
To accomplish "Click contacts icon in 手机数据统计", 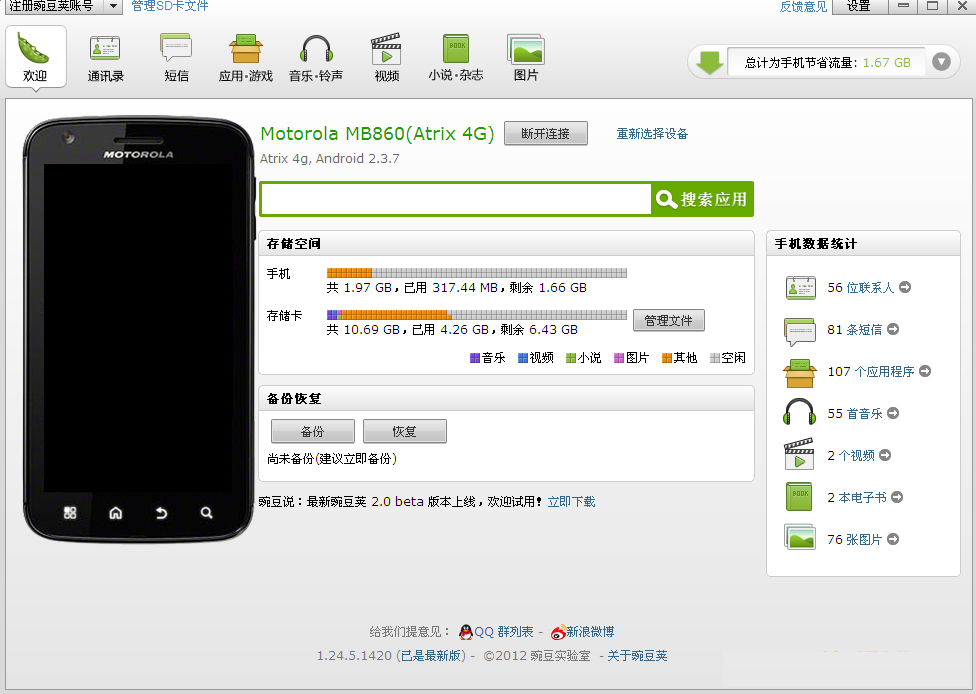I will [800, 288].
